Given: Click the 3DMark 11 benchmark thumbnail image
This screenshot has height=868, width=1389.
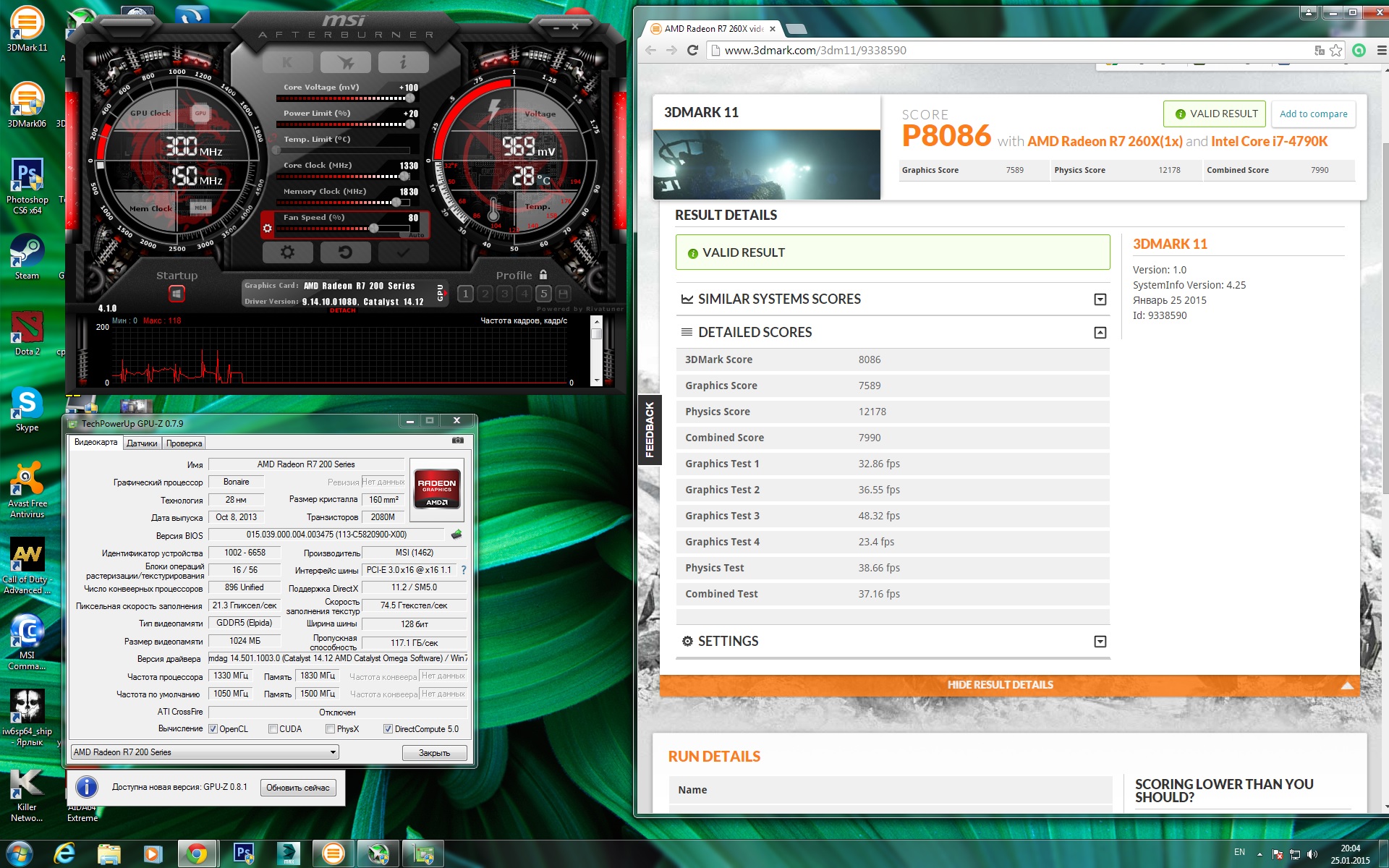Looking at the screenshot, I should 767,165.
